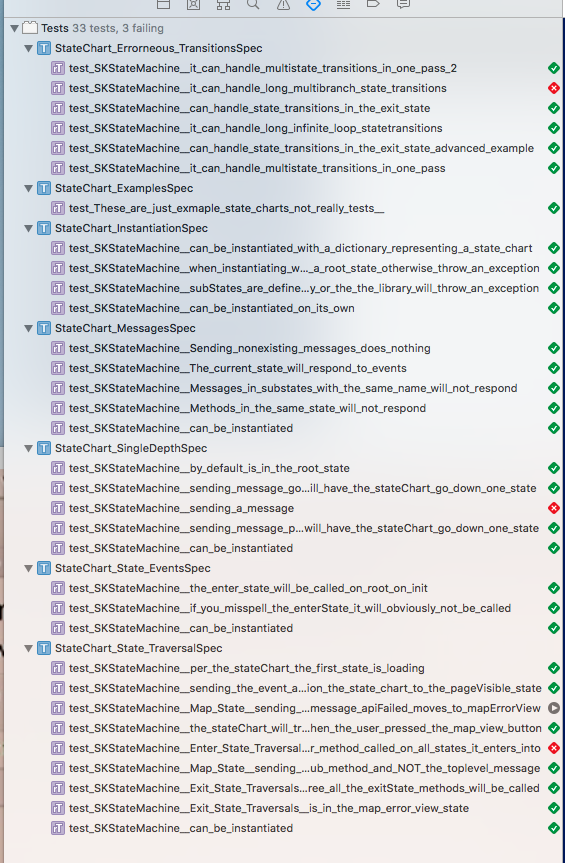Click red failure icon for Enter_State_Traversal test
Viewport: 565px width, 863px height.
554,748
